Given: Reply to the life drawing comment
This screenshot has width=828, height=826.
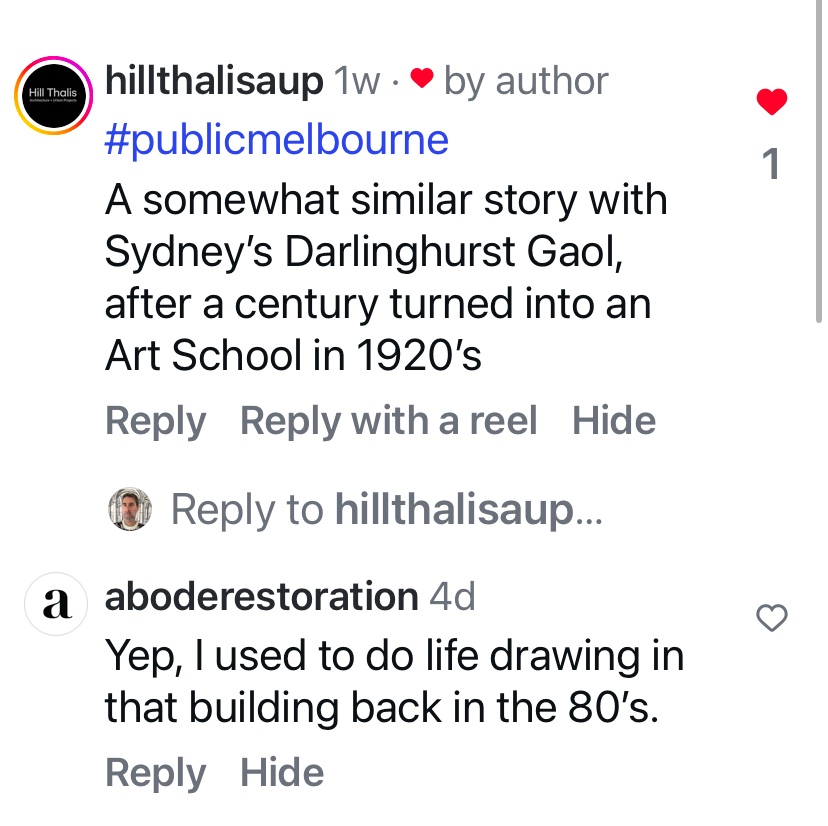Looking at the screenshot, I should [155, 773].
